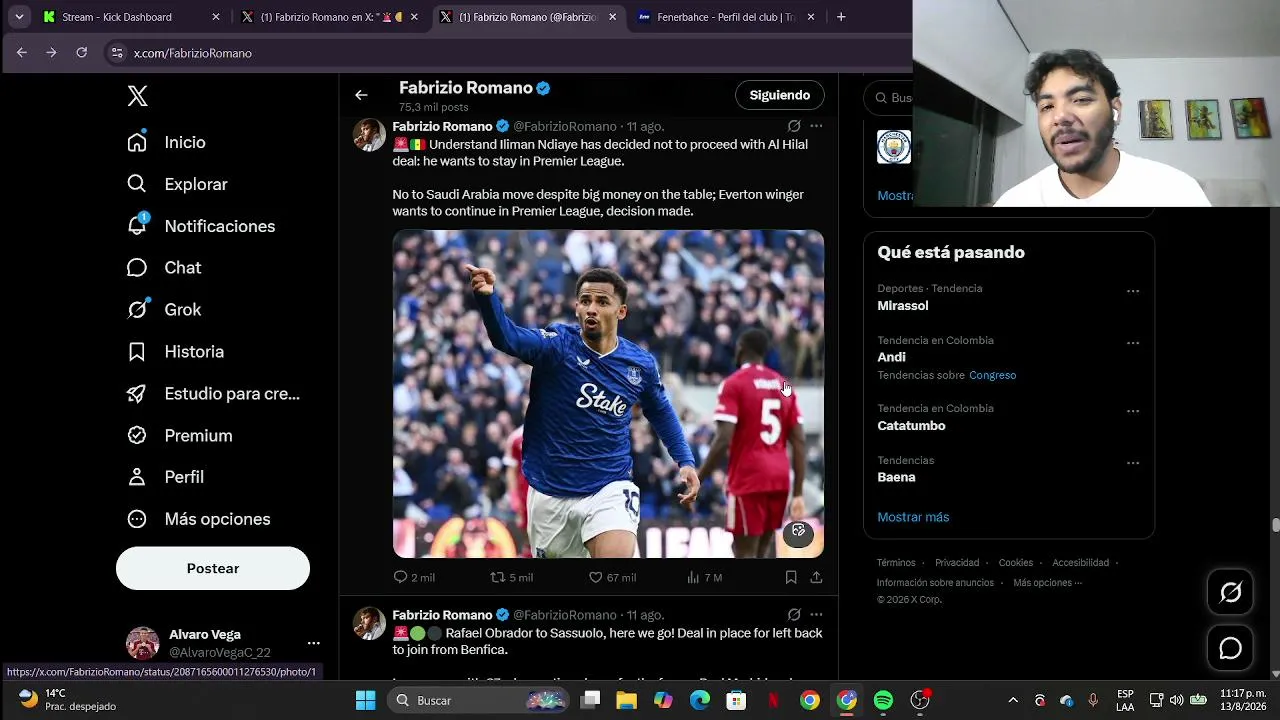The image size is (1280, 720).
Task: Open Netflix from the taskbar
Action: point(773,700)
